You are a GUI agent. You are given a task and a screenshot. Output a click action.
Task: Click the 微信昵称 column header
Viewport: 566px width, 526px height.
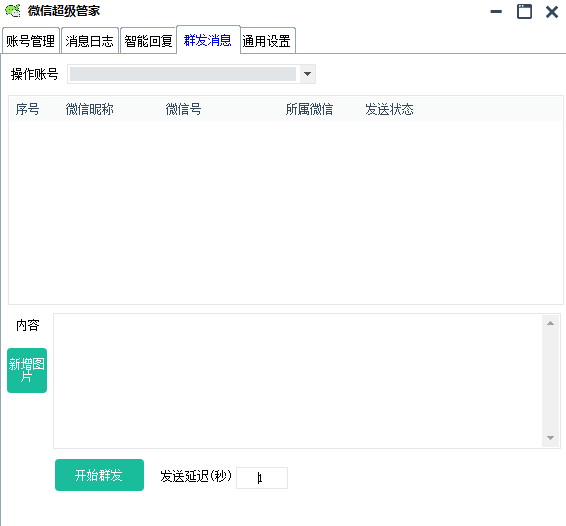coord(90,109)
